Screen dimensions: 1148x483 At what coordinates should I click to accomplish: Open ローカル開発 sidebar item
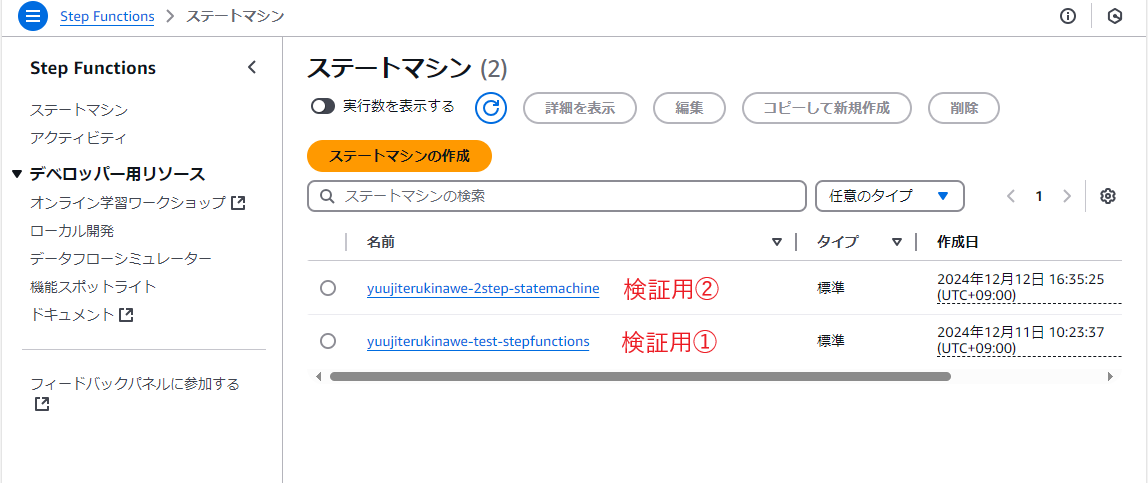pos(72,231)
